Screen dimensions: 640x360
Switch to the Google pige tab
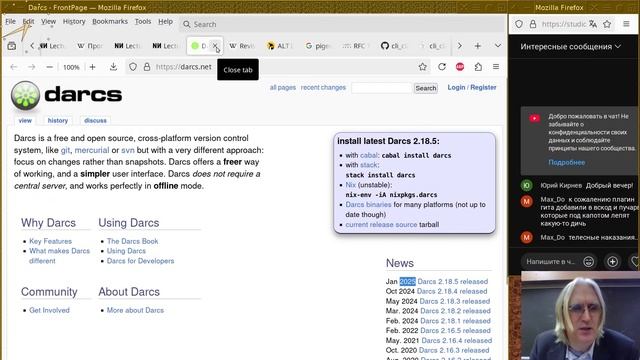(x=317, y=46)
